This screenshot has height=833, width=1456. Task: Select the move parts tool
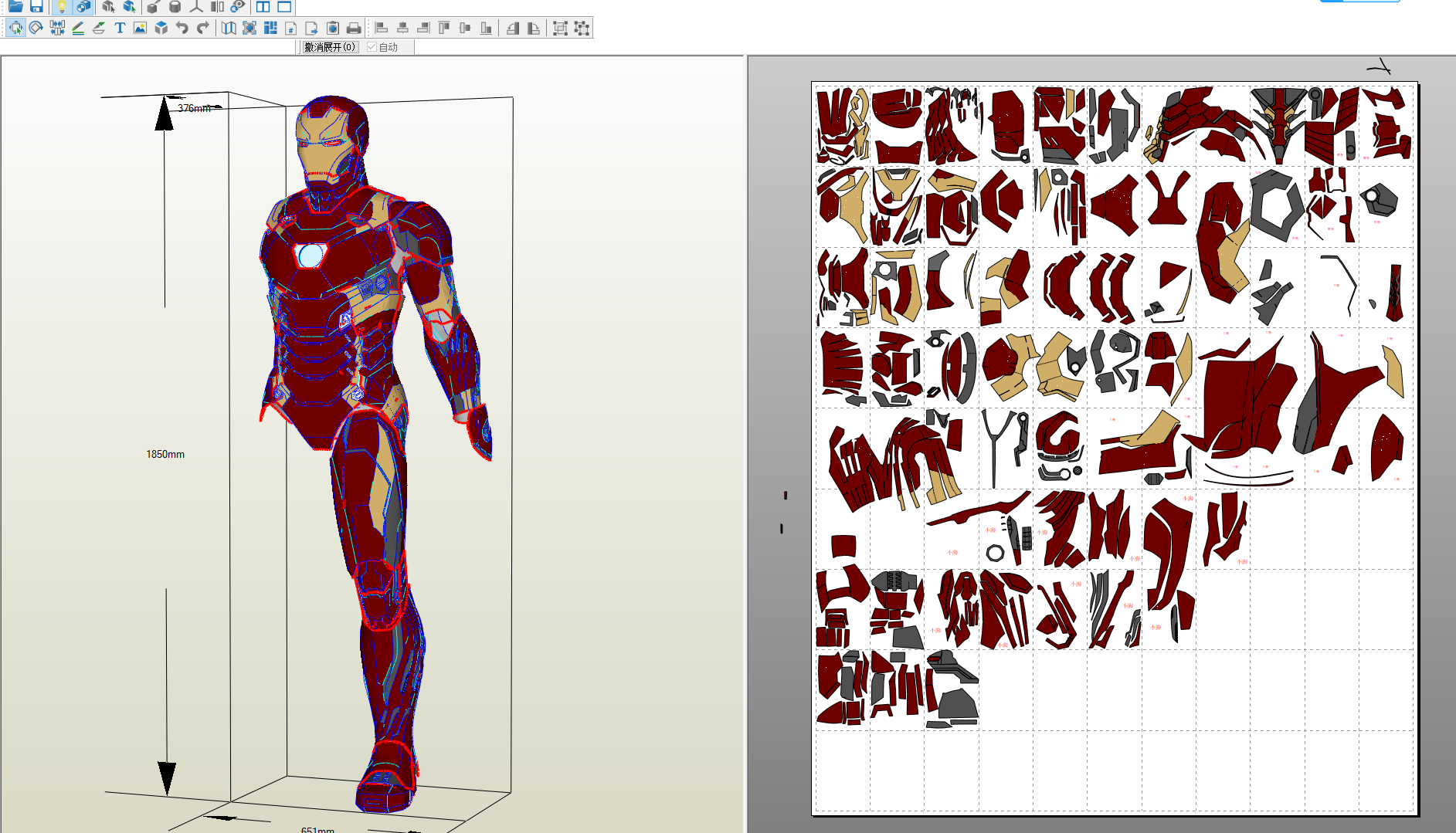coord(15,29)
